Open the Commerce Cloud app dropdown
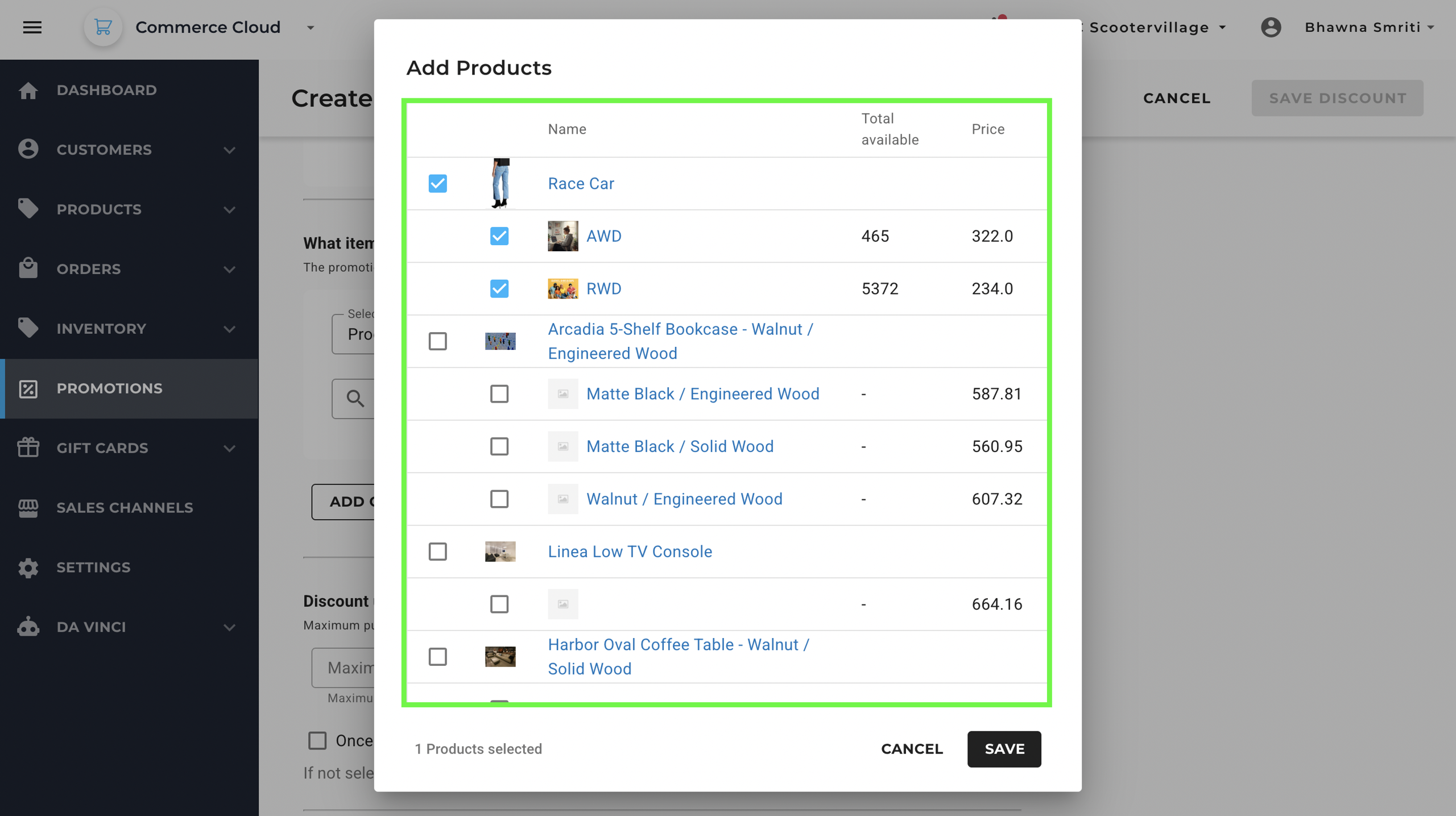The width and height of the screenshot is (1456, 816). coord(311,27)
